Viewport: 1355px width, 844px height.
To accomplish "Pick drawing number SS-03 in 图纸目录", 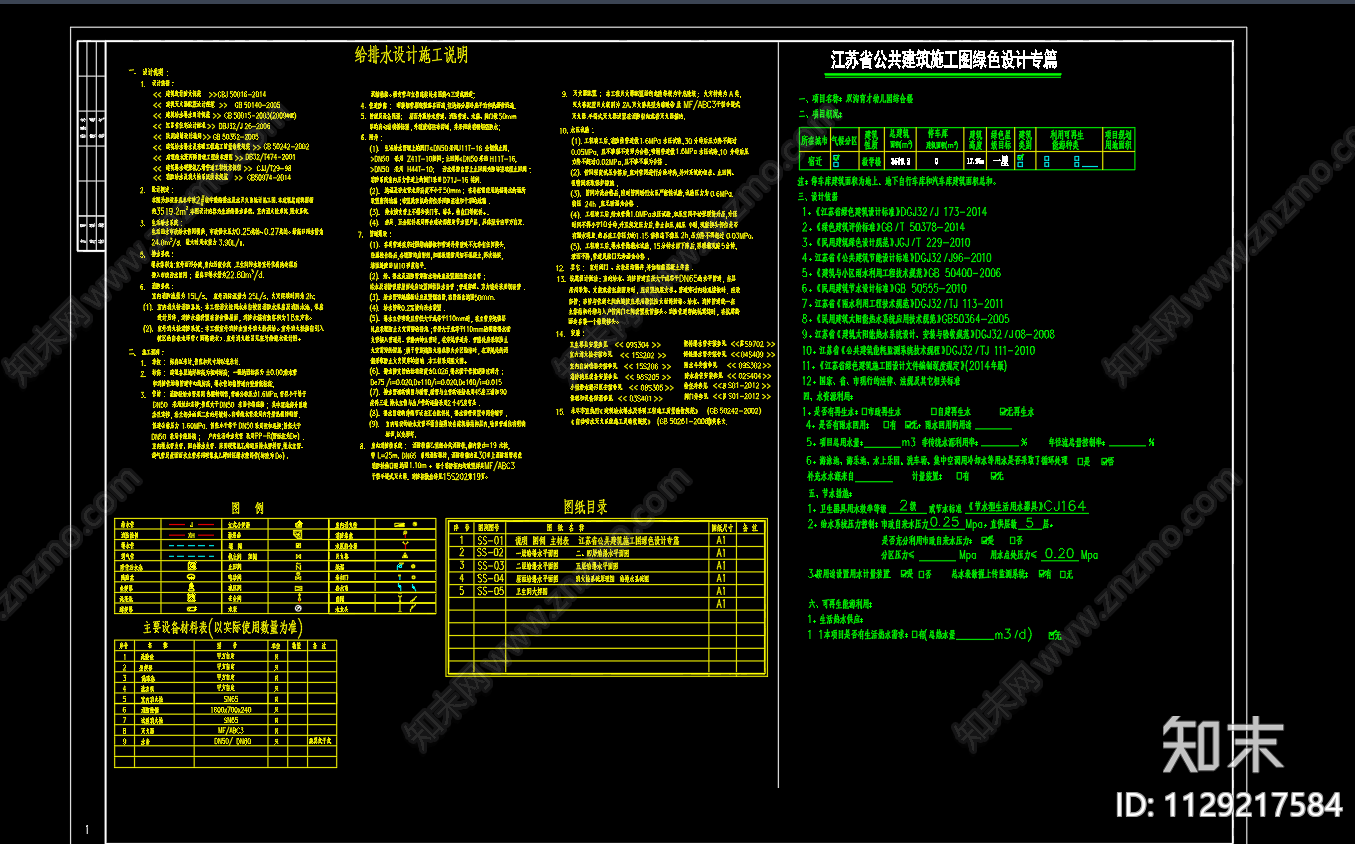I will pos(488,566).
